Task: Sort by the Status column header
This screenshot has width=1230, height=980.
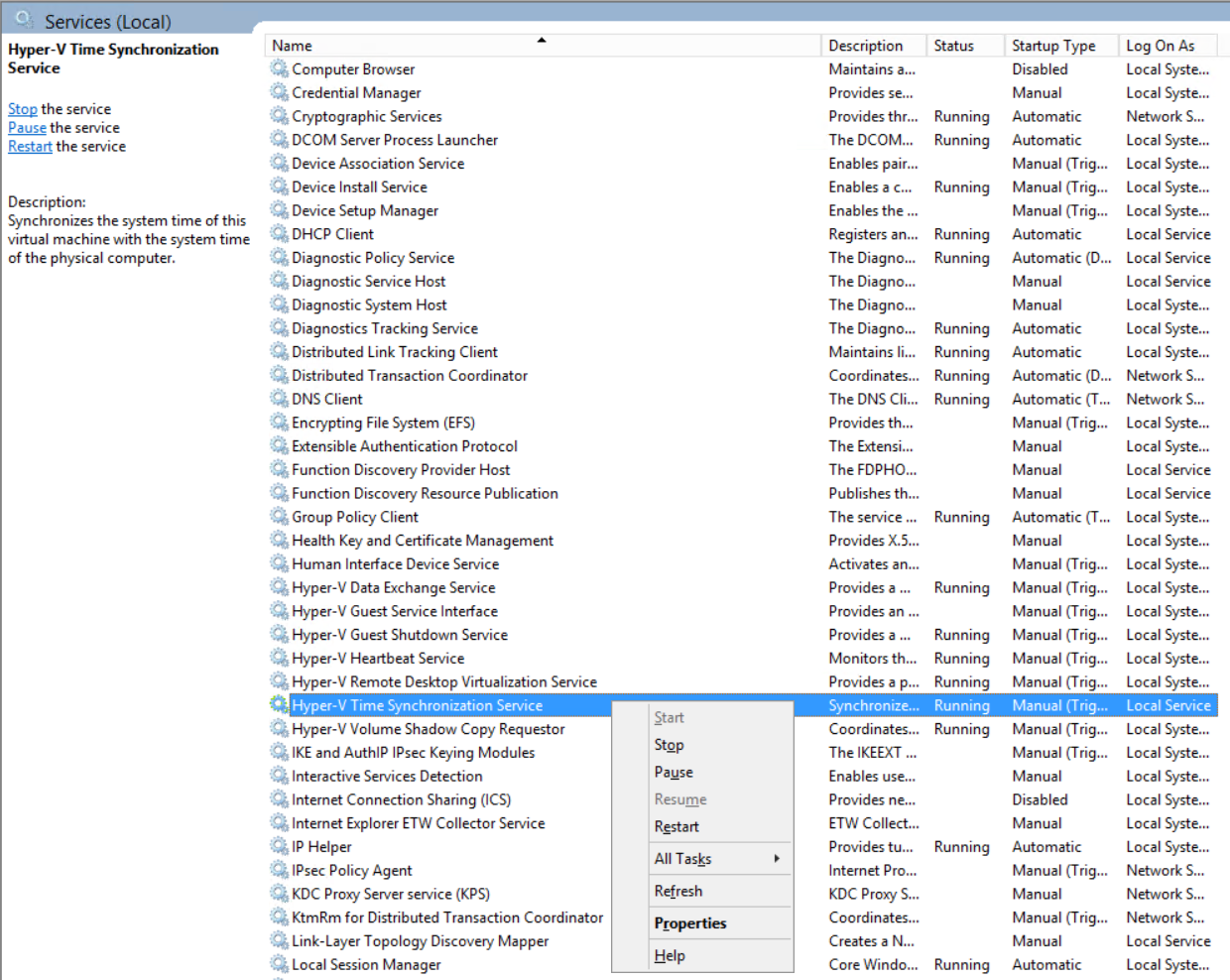Action: (x=953, y=46)
